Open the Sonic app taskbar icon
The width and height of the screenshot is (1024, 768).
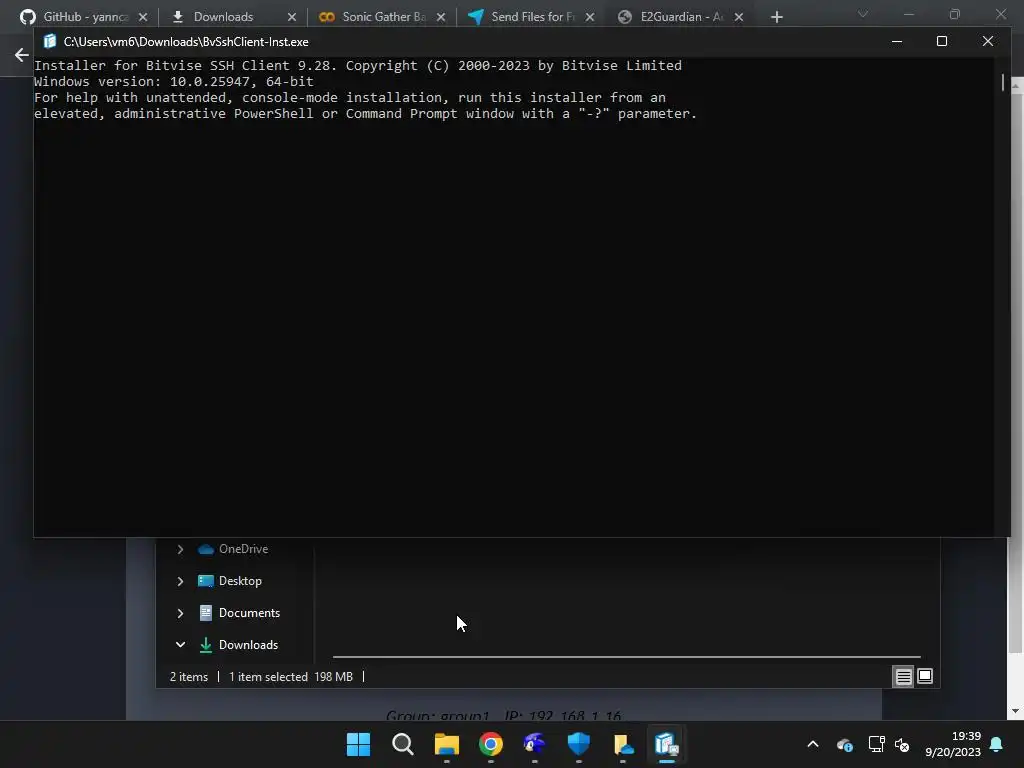tap(535, 744)
